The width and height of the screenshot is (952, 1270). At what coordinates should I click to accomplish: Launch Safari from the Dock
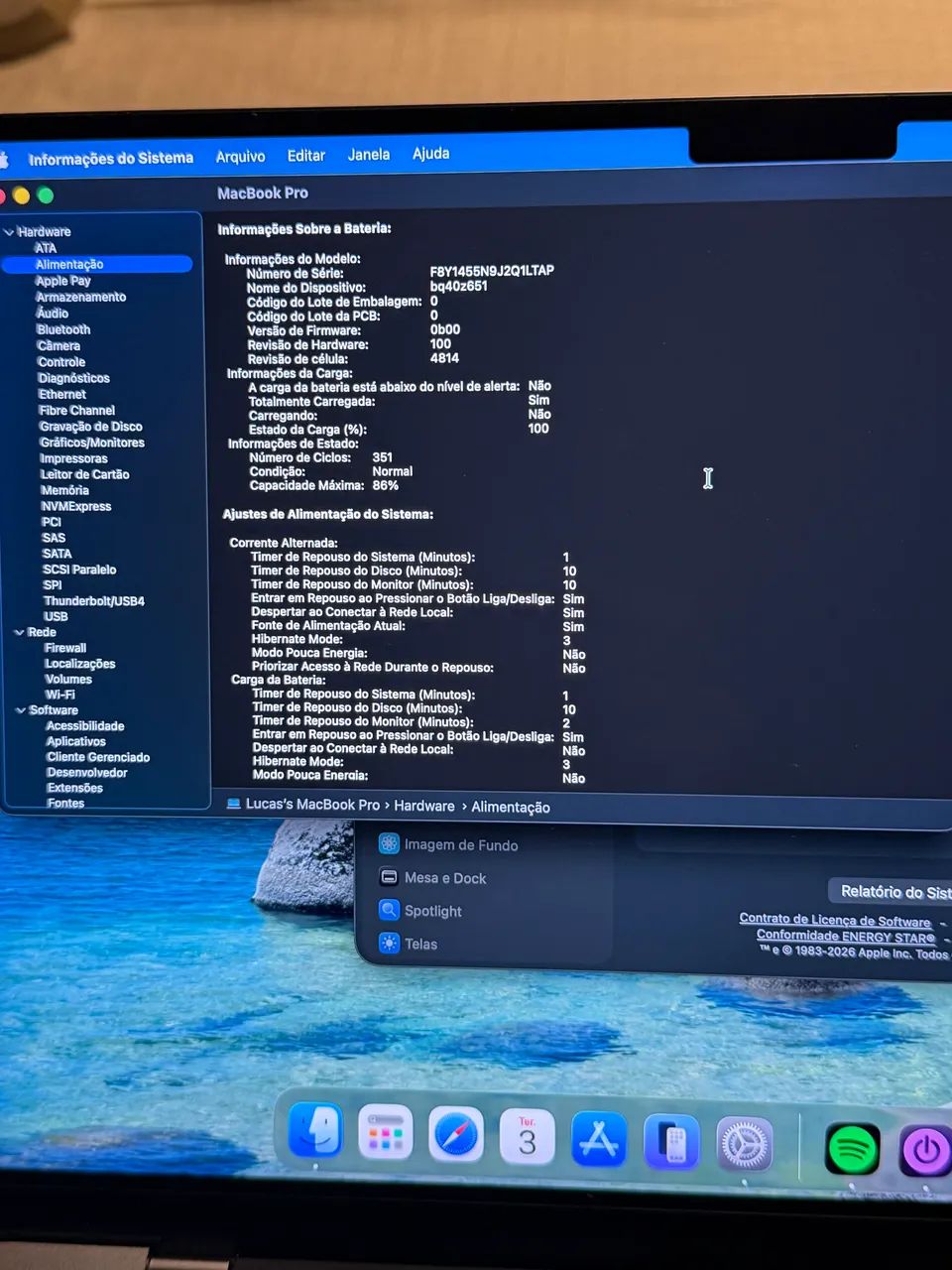tap(456, 1134)
